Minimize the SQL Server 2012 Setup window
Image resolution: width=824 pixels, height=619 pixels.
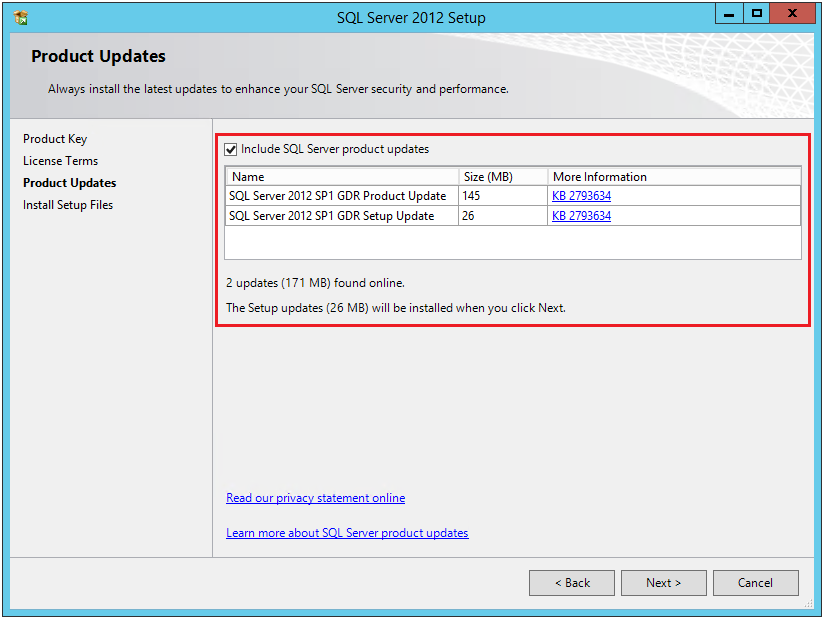[x=729, y=14]
